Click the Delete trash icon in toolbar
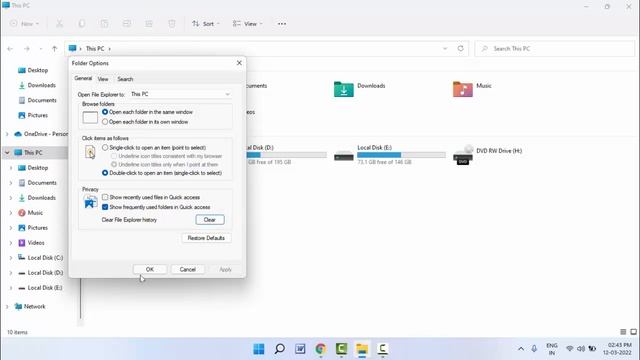 (x=172, y=24)
